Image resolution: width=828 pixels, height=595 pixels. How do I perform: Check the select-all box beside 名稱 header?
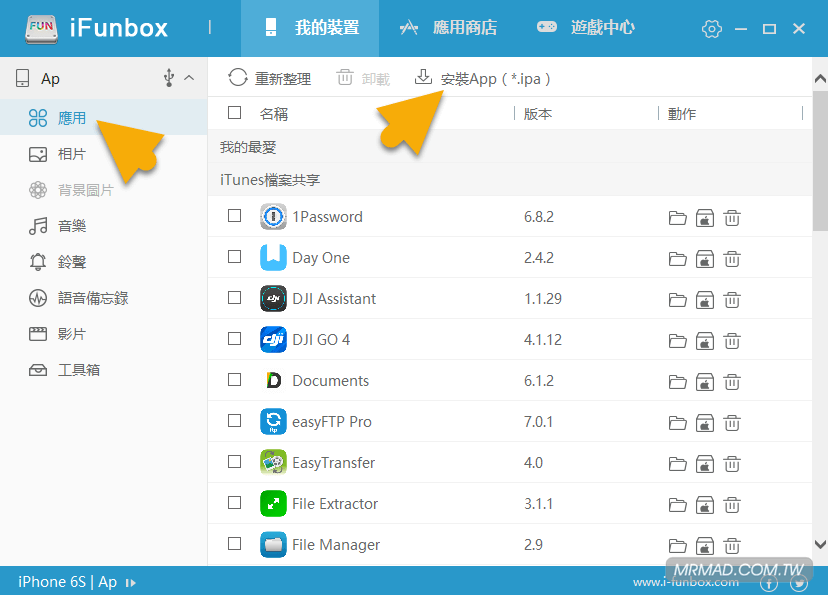click(235, 113)
